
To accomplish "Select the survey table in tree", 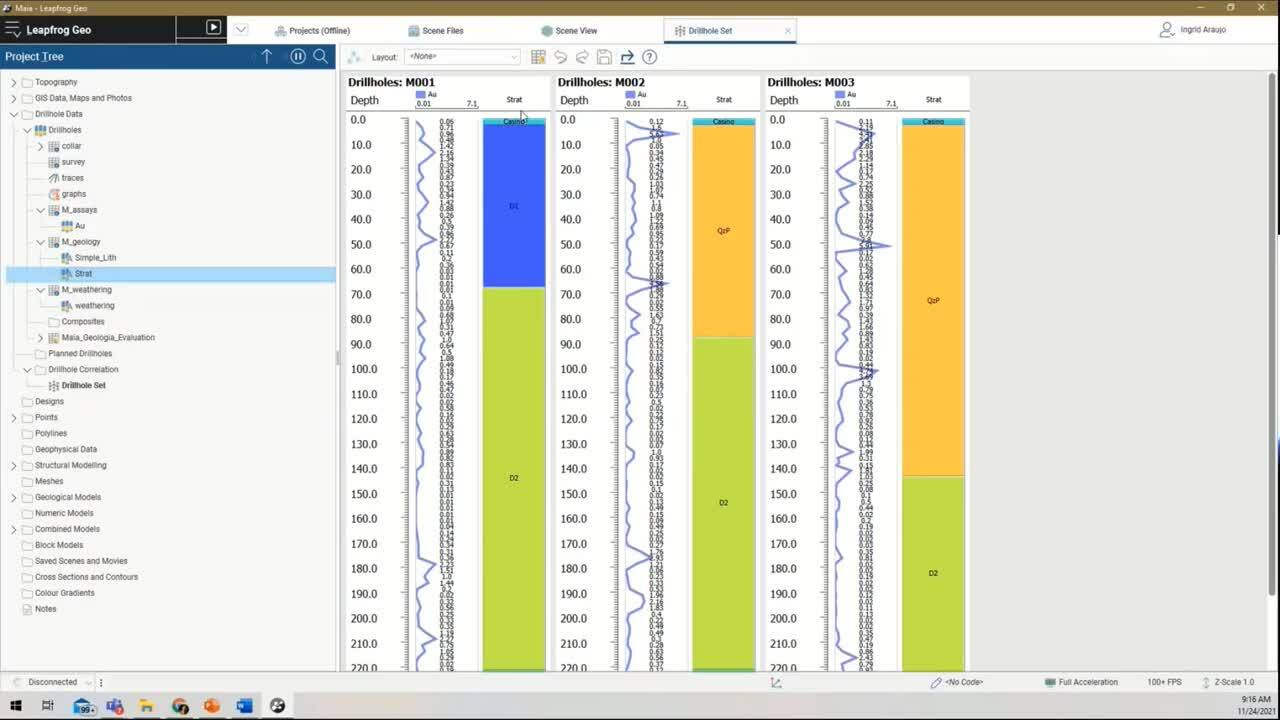I will pos(73,162).
